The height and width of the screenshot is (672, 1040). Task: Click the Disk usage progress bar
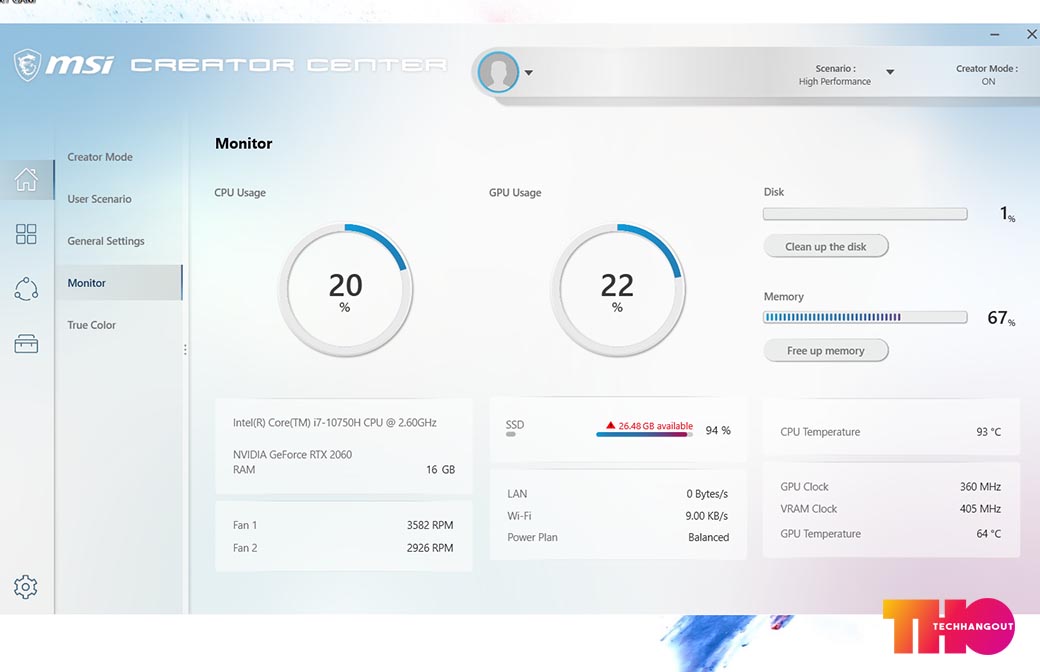[x=865, y=214]
